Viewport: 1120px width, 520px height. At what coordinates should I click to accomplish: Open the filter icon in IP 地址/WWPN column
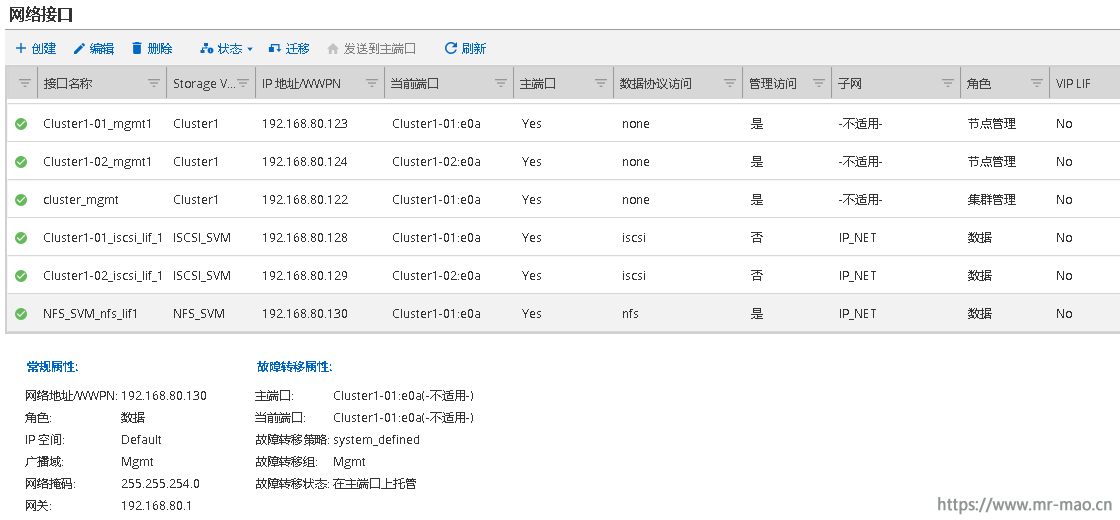click(x=372, y=83)
